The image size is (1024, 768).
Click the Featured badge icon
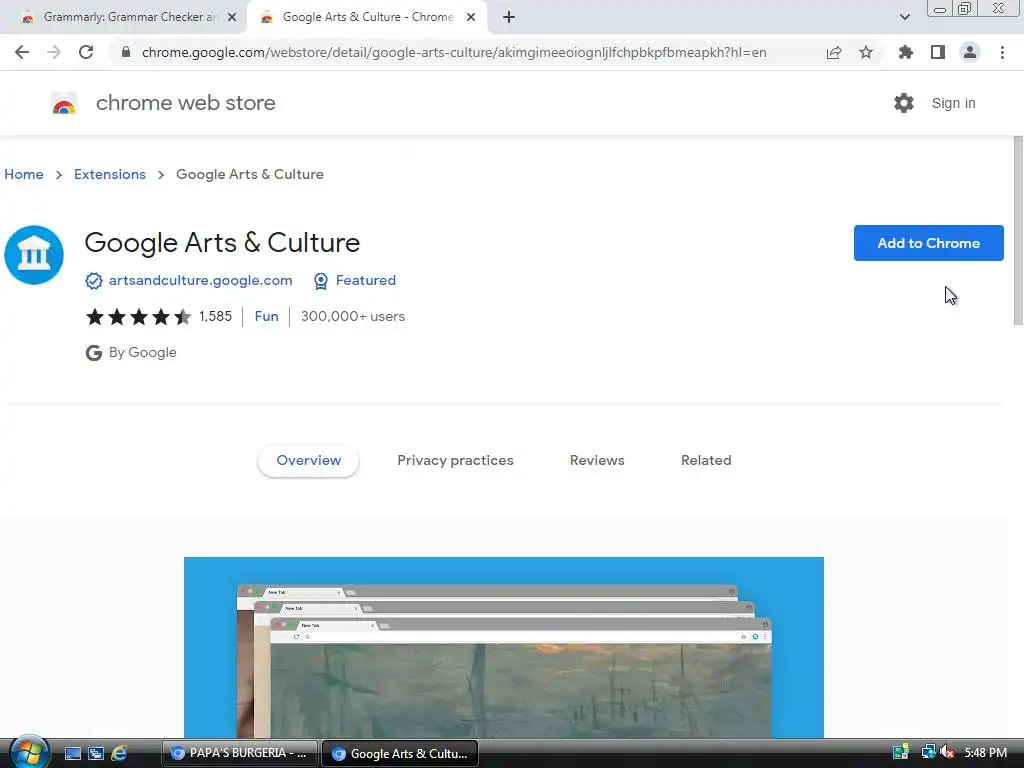[x=321, y=281]
